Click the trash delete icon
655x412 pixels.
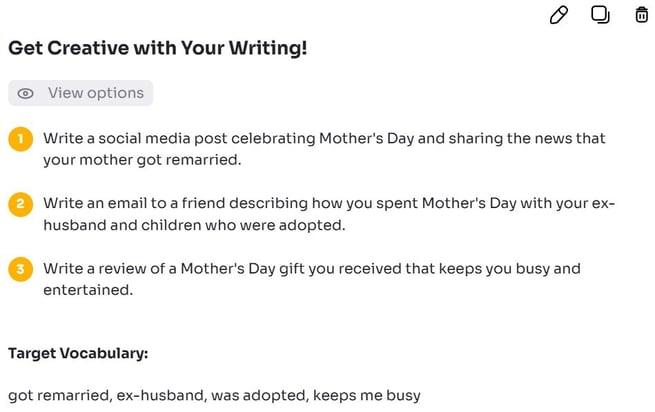pyautogui.click(x=641, y=15)
